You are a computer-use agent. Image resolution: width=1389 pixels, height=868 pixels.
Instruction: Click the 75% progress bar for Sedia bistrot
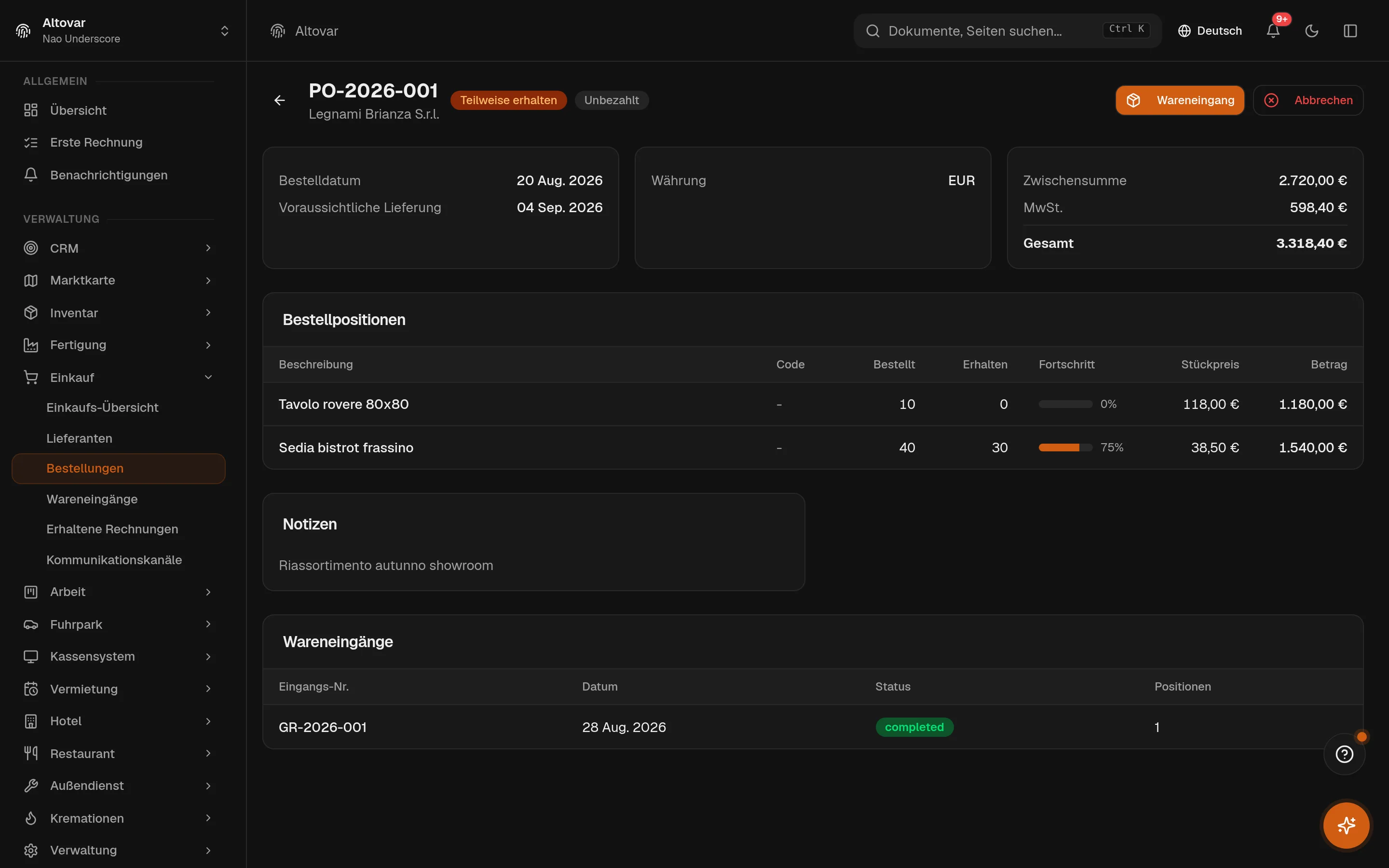(x=1065, y=447)
